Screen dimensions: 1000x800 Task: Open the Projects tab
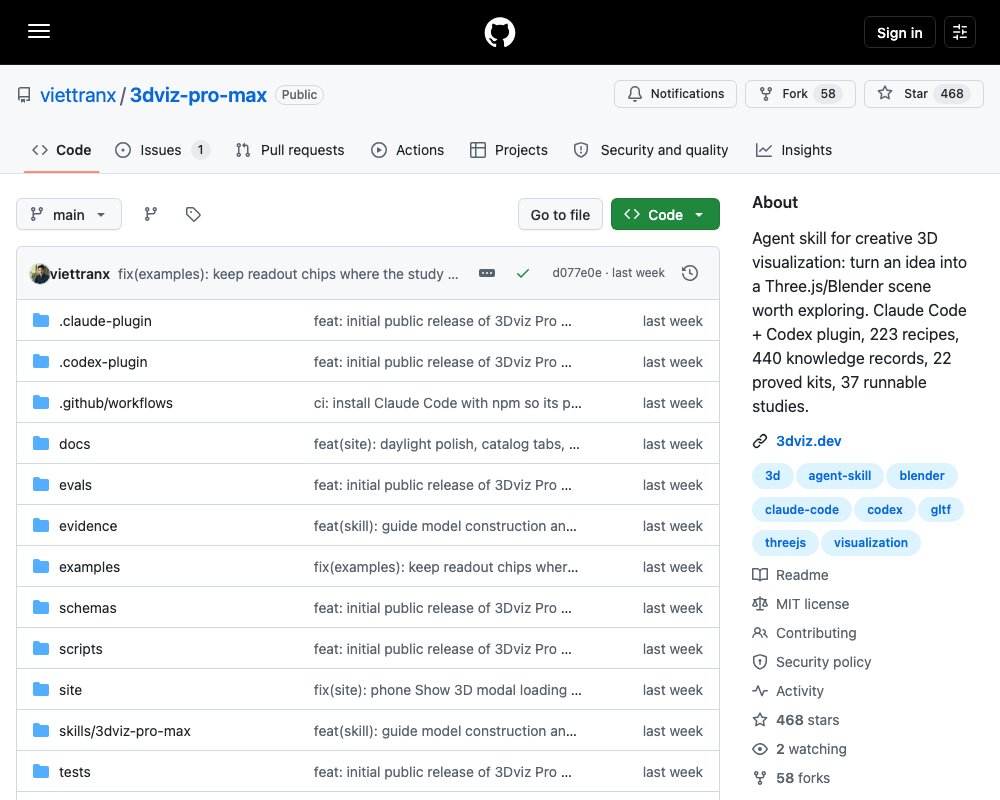(x=509, y=150)
